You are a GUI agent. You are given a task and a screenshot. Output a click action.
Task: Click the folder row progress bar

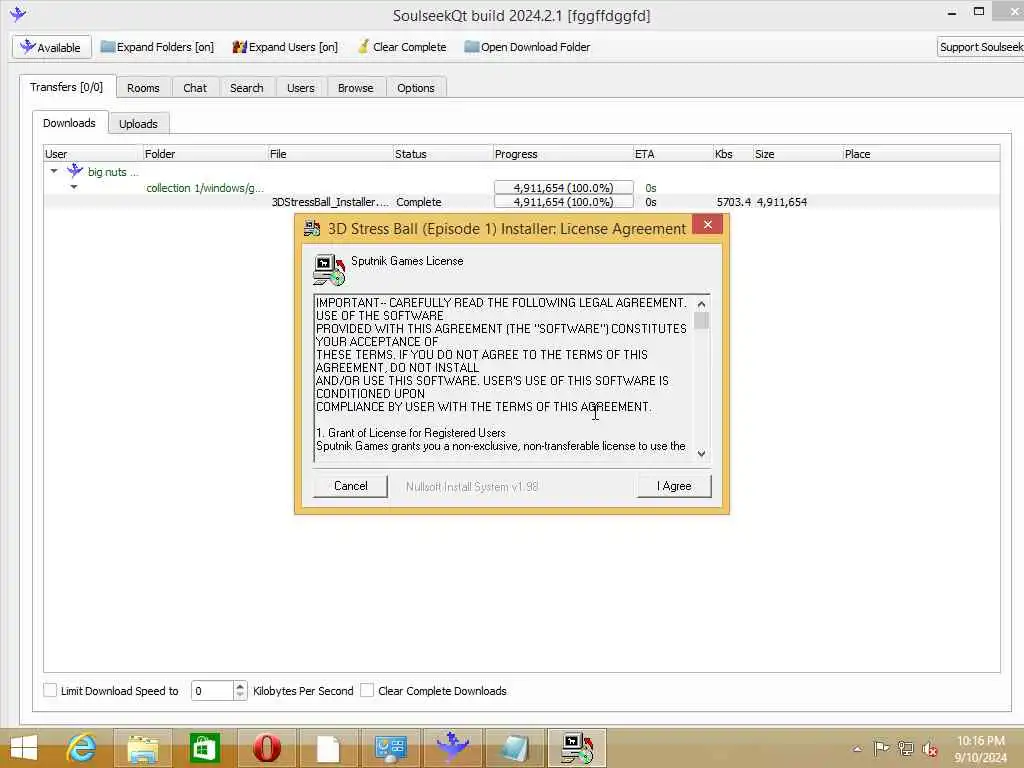point(564,187)
